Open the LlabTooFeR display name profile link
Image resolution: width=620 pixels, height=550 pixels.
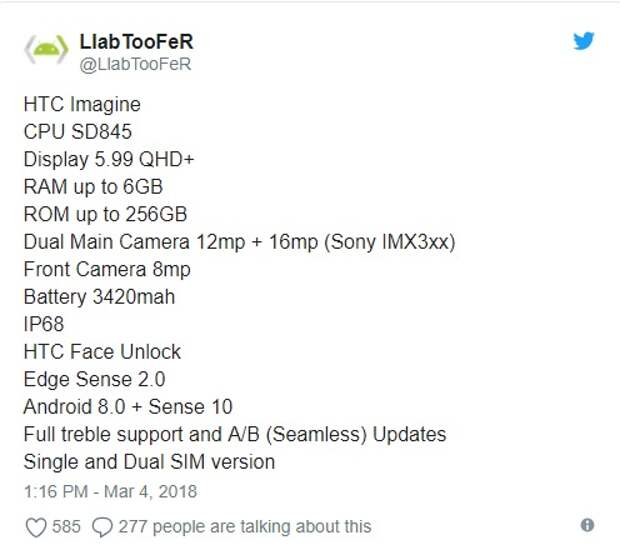tap(136, 42)
